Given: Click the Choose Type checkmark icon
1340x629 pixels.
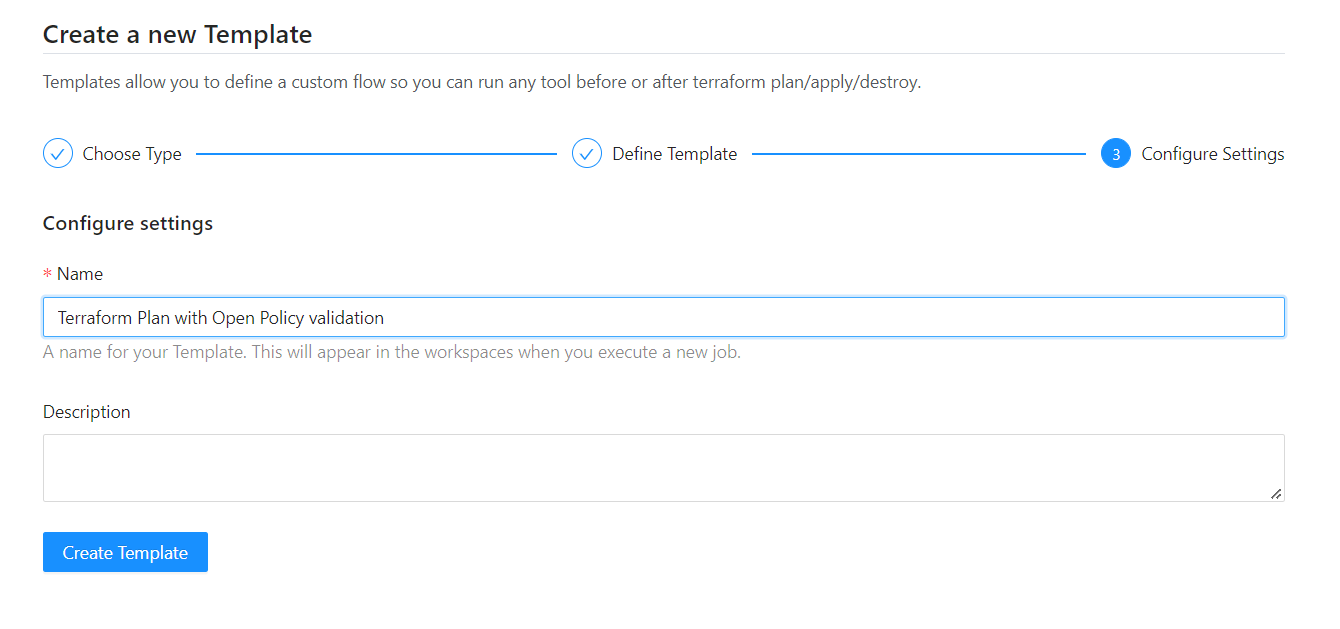Looking at the screenshot, I should point(58,154).
